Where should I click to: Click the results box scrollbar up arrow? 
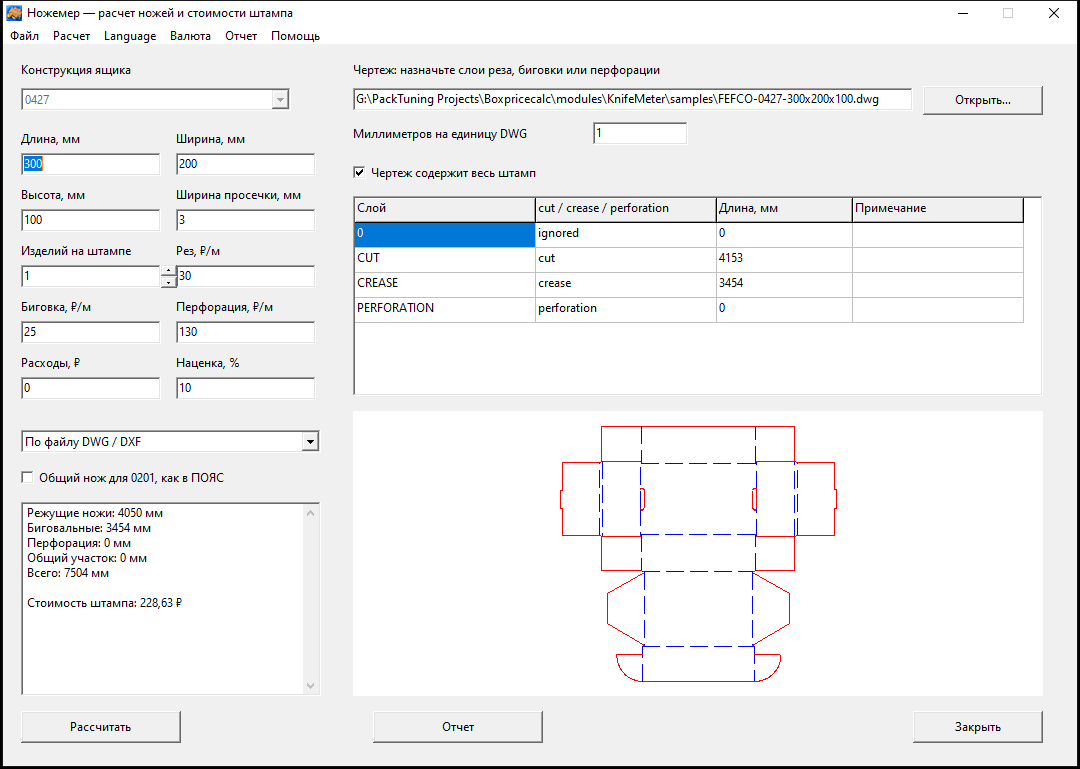[311, 512]
